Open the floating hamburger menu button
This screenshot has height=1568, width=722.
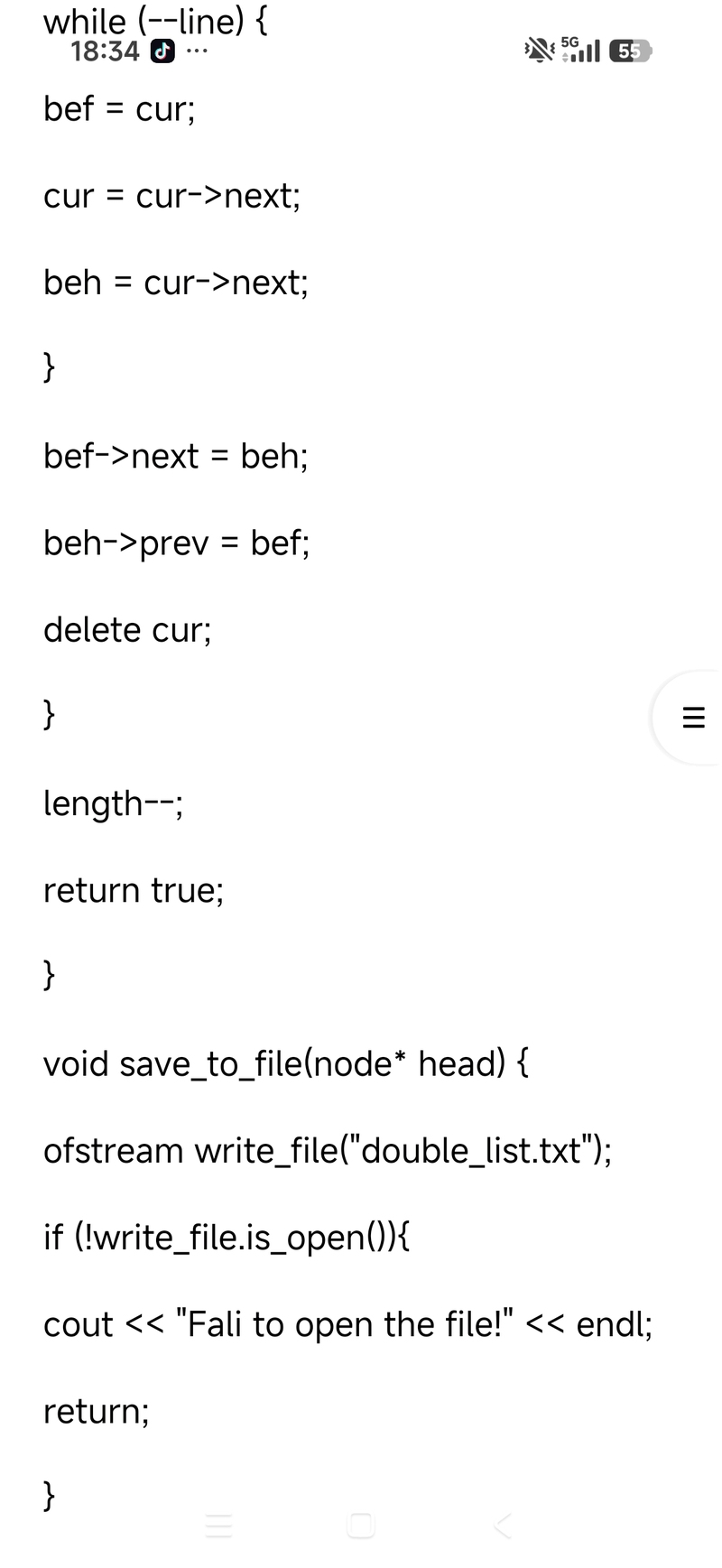[x=693, y=718]
